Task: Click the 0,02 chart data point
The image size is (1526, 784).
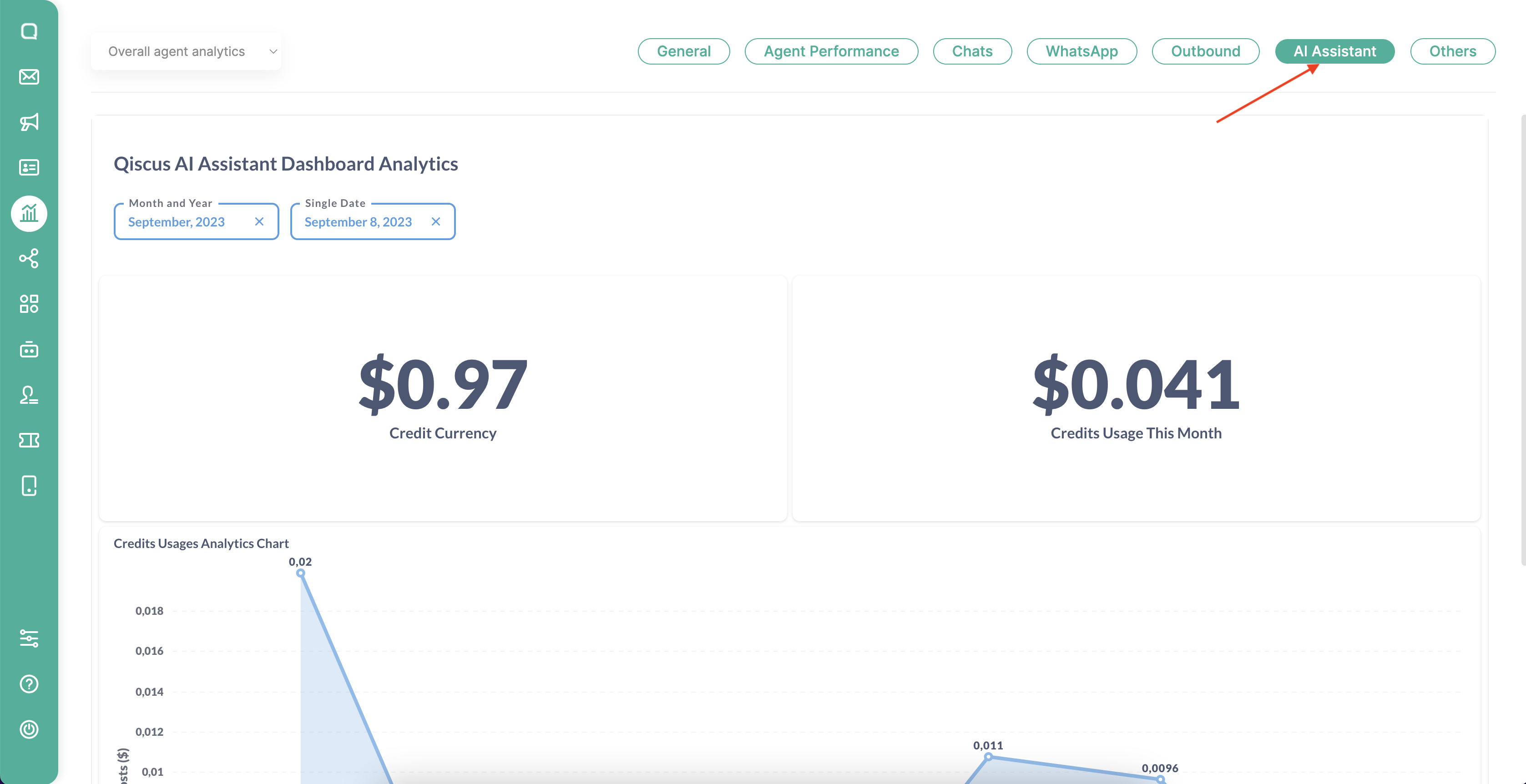Action: [x=300, y=573]
